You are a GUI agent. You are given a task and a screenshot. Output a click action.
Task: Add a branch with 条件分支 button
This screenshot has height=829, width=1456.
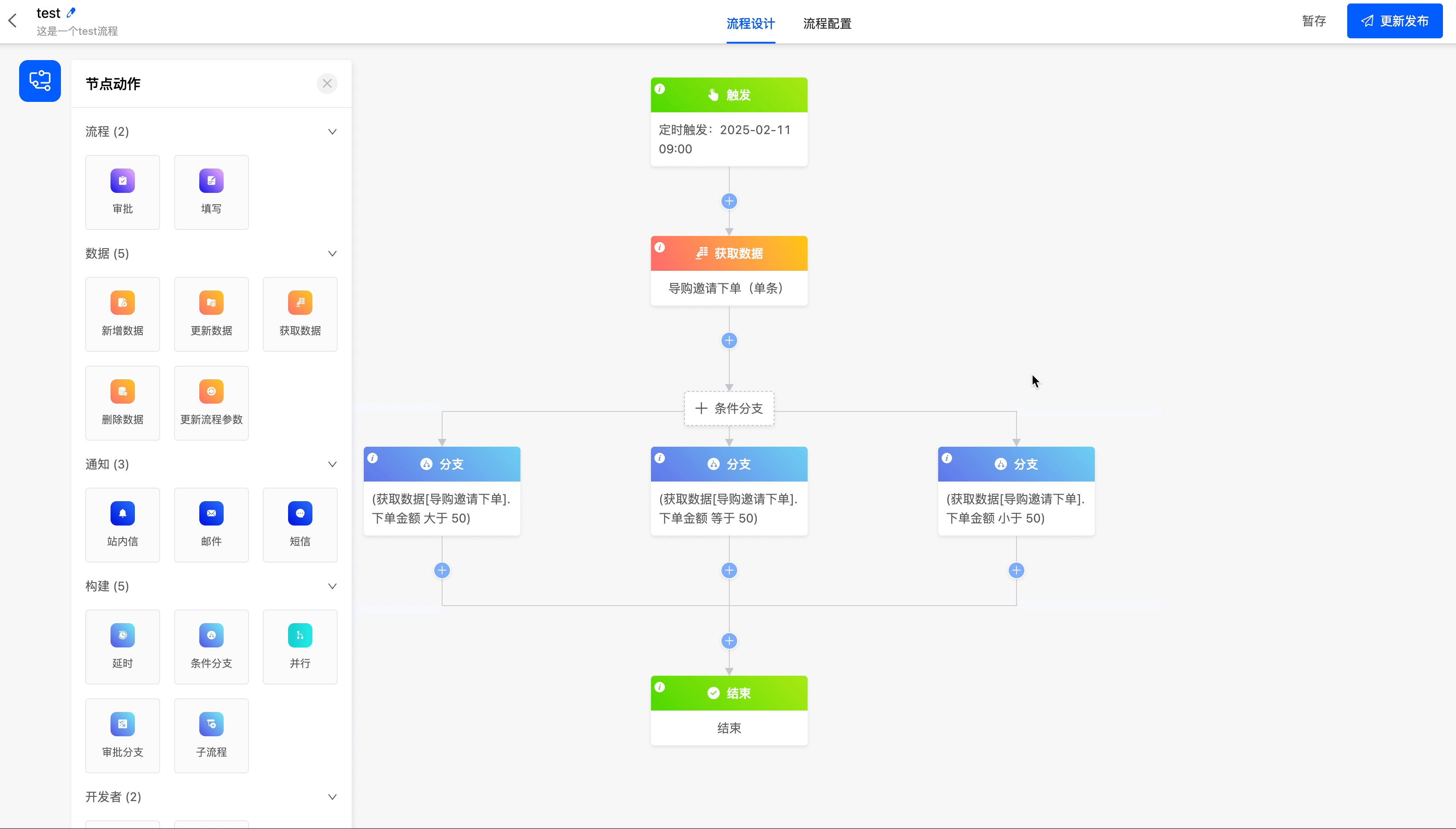(x=729, y=408)
